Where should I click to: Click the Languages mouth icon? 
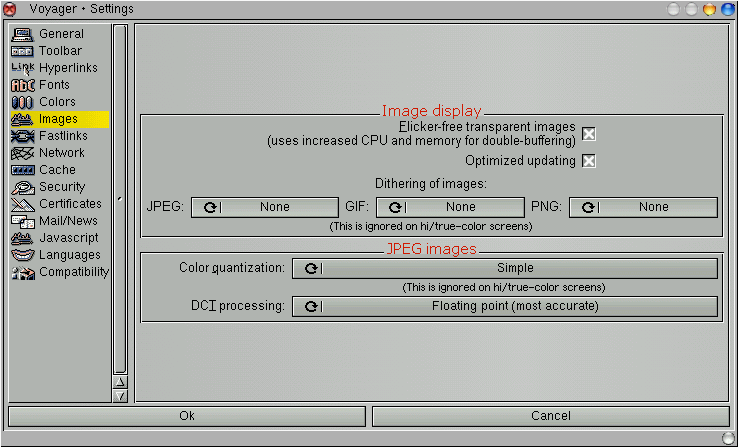22,255
